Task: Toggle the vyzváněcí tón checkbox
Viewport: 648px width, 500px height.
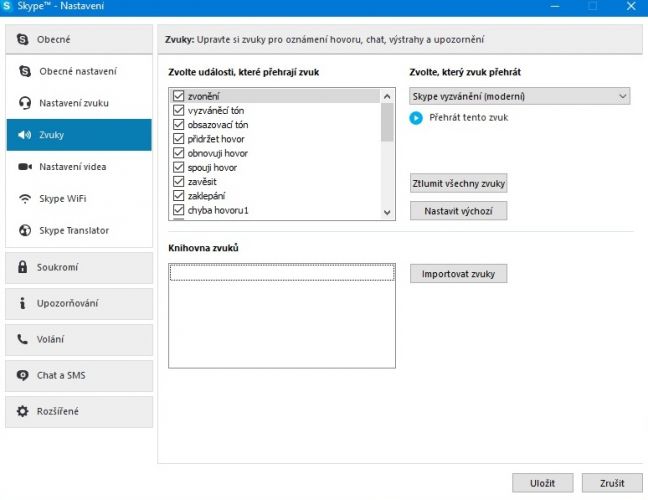Action: point(179,110)
